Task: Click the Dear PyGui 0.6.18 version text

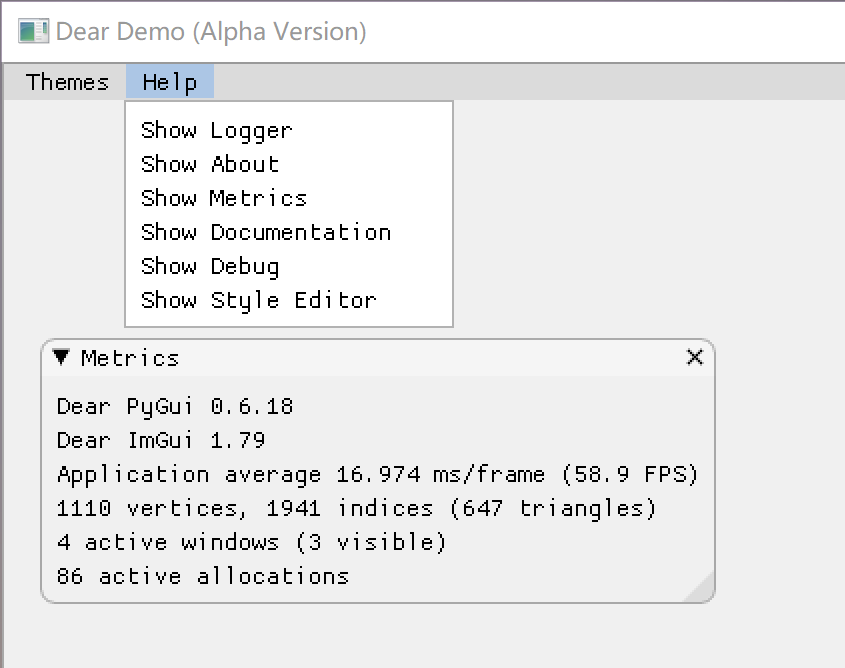Action: (x=175, y=406)
